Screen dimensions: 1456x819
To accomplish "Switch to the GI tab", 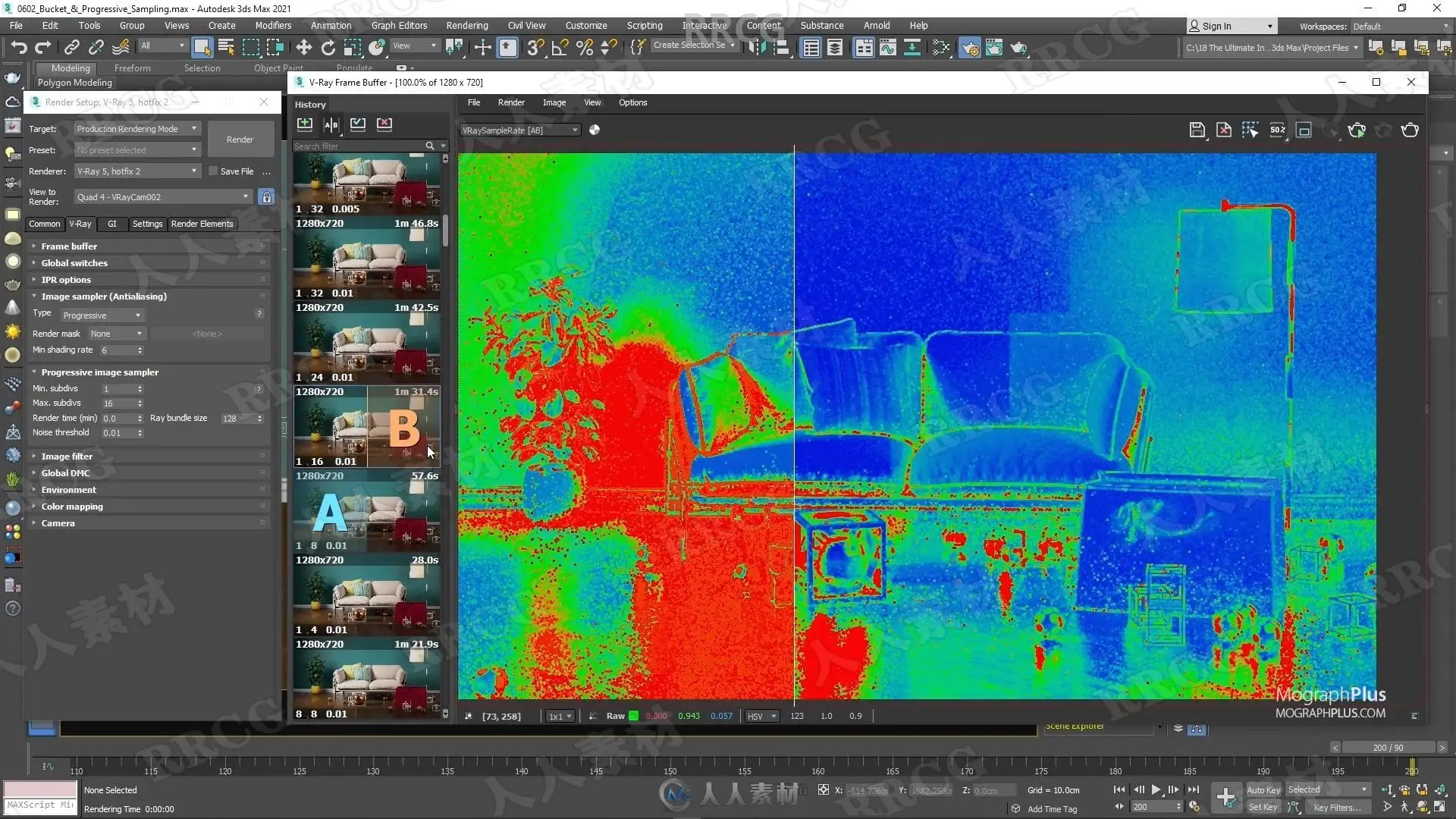I will (111, 224).
